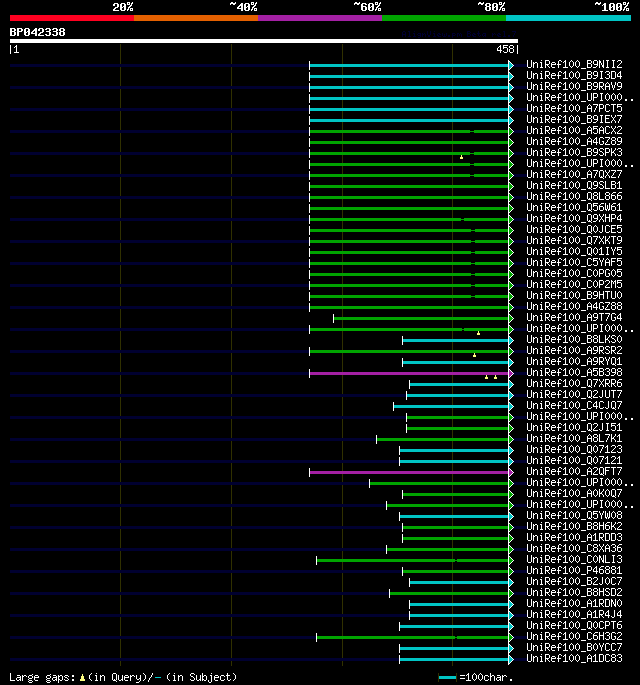The width and height of the screenshot is (640, 685).
Task: Click the green alignment bar of C0NLI3
Action: click(412, 560)
